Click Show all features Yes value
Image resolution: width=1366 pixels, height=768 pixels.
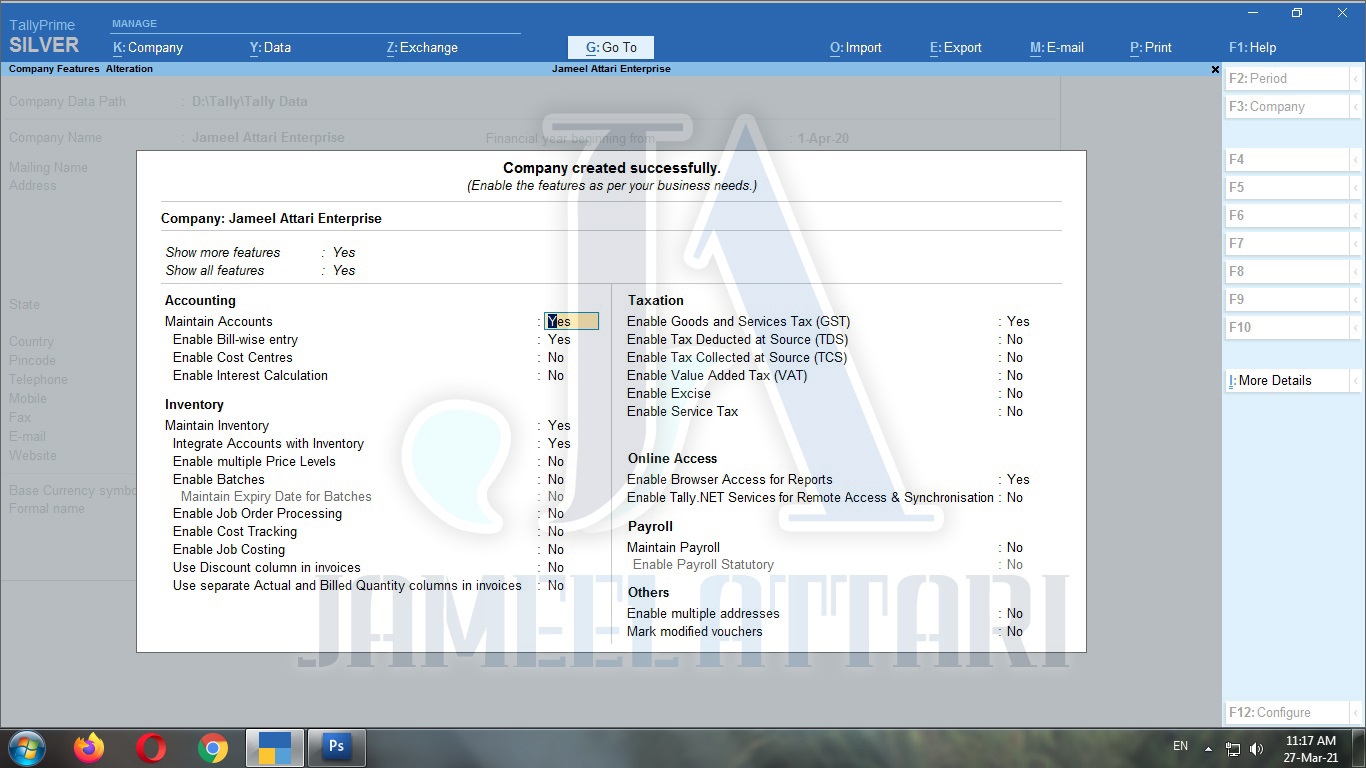coord(344,270)
